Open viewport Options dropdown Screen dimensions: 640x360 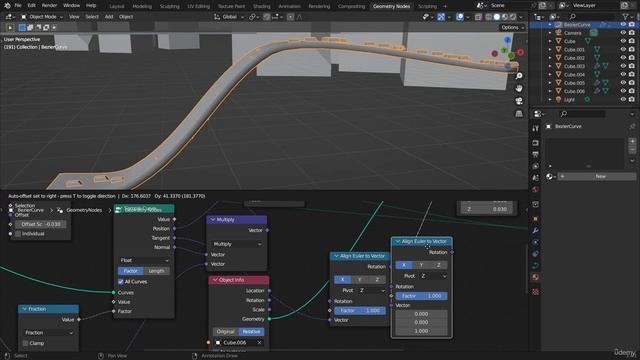click(x=512, y=27)
